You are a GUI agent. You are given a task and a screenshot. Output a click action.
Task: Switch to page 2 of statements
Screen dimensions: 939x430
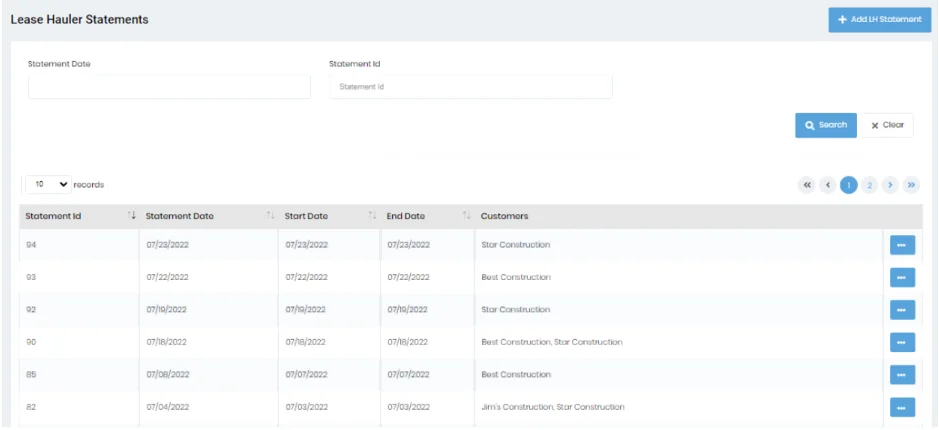point(869,185)
